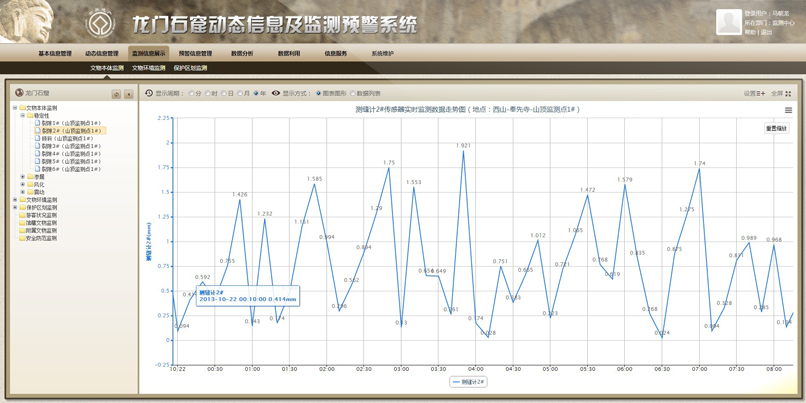Expand the 风化 folder in tree
This screenshot has height=403, width=806.
[x=23, y=185]
